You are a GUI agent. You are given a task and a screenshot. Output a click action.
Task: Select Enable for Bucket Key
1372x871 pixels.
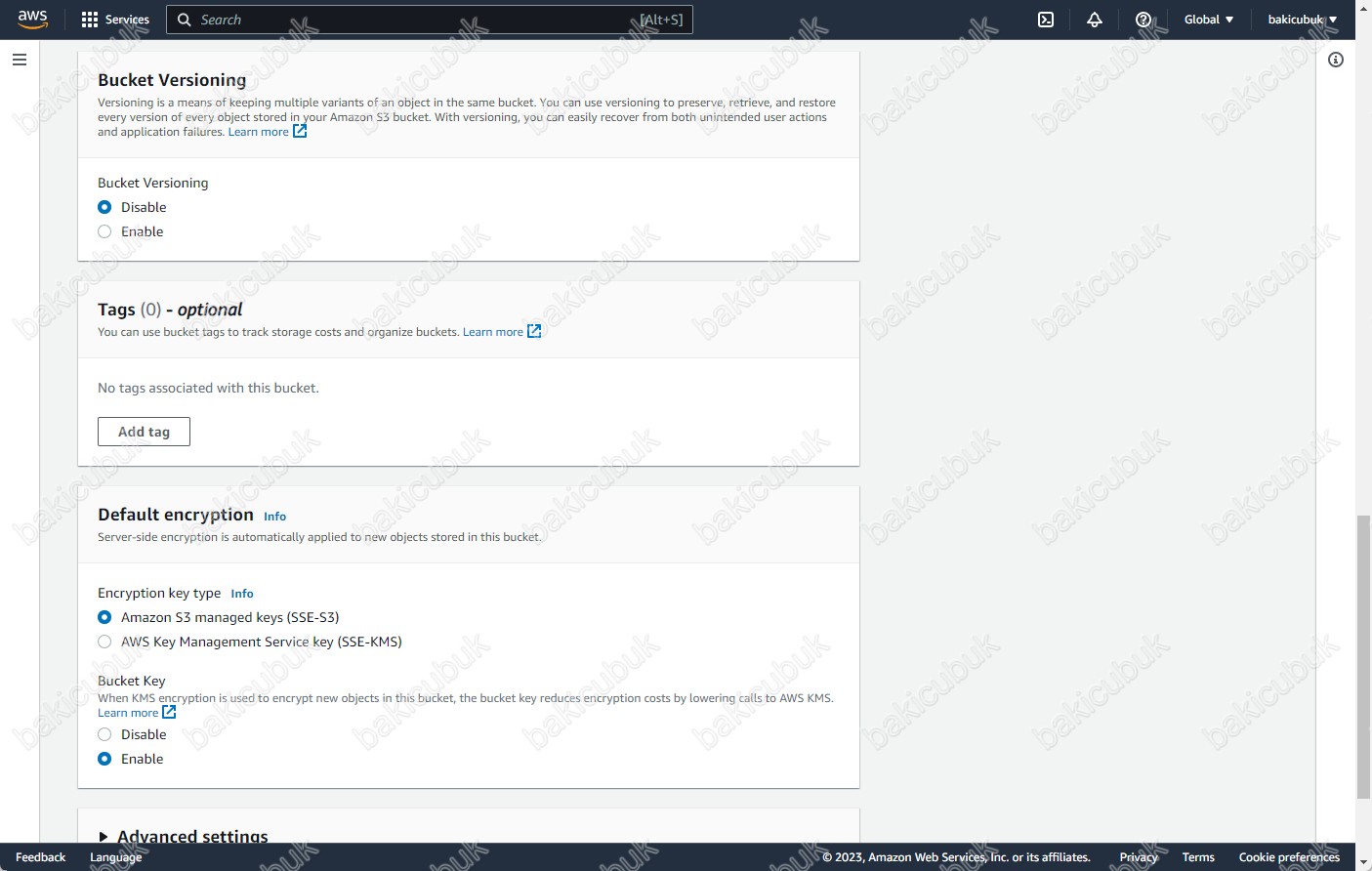[x=104, y=759]
